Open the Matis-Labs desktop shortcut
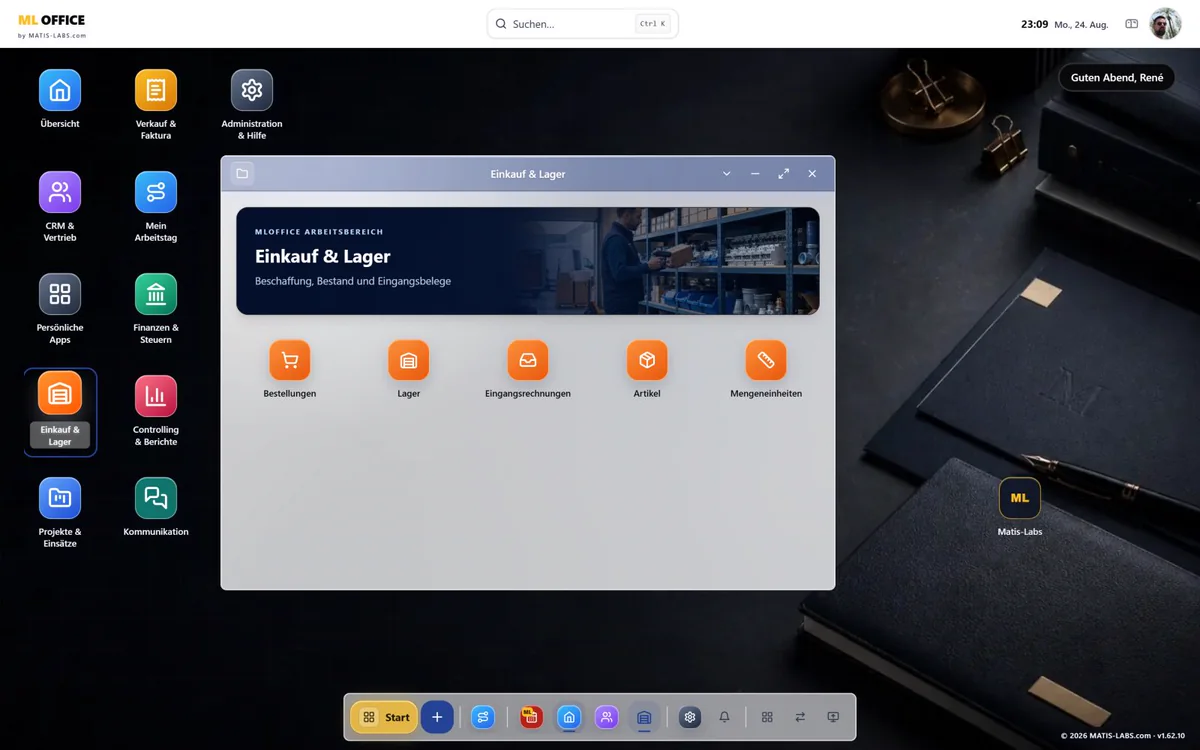The width and height of the screenshot is (1200, 750). point(1020,507)
